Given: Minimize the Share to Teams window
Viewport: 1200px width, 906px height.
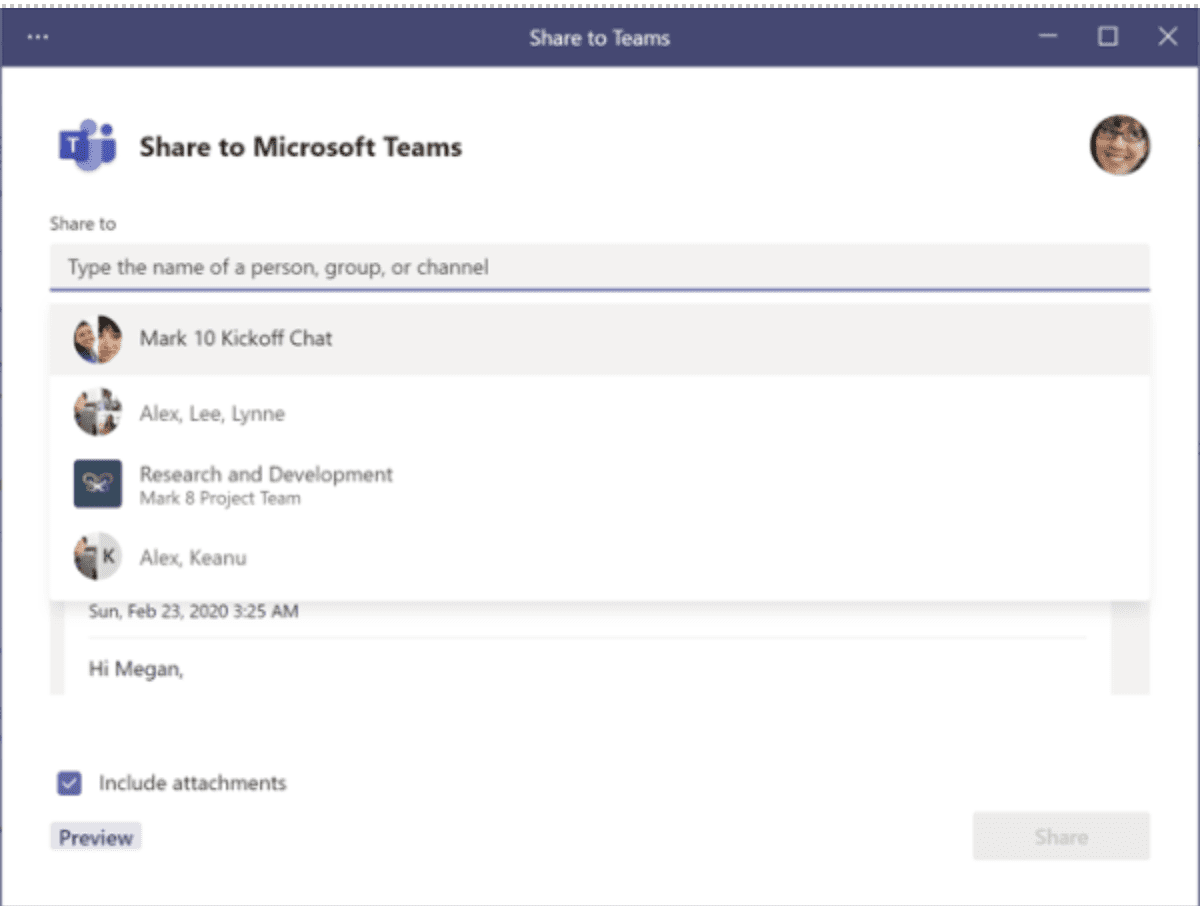Looking at the screenshot, I should [1048, 37].
